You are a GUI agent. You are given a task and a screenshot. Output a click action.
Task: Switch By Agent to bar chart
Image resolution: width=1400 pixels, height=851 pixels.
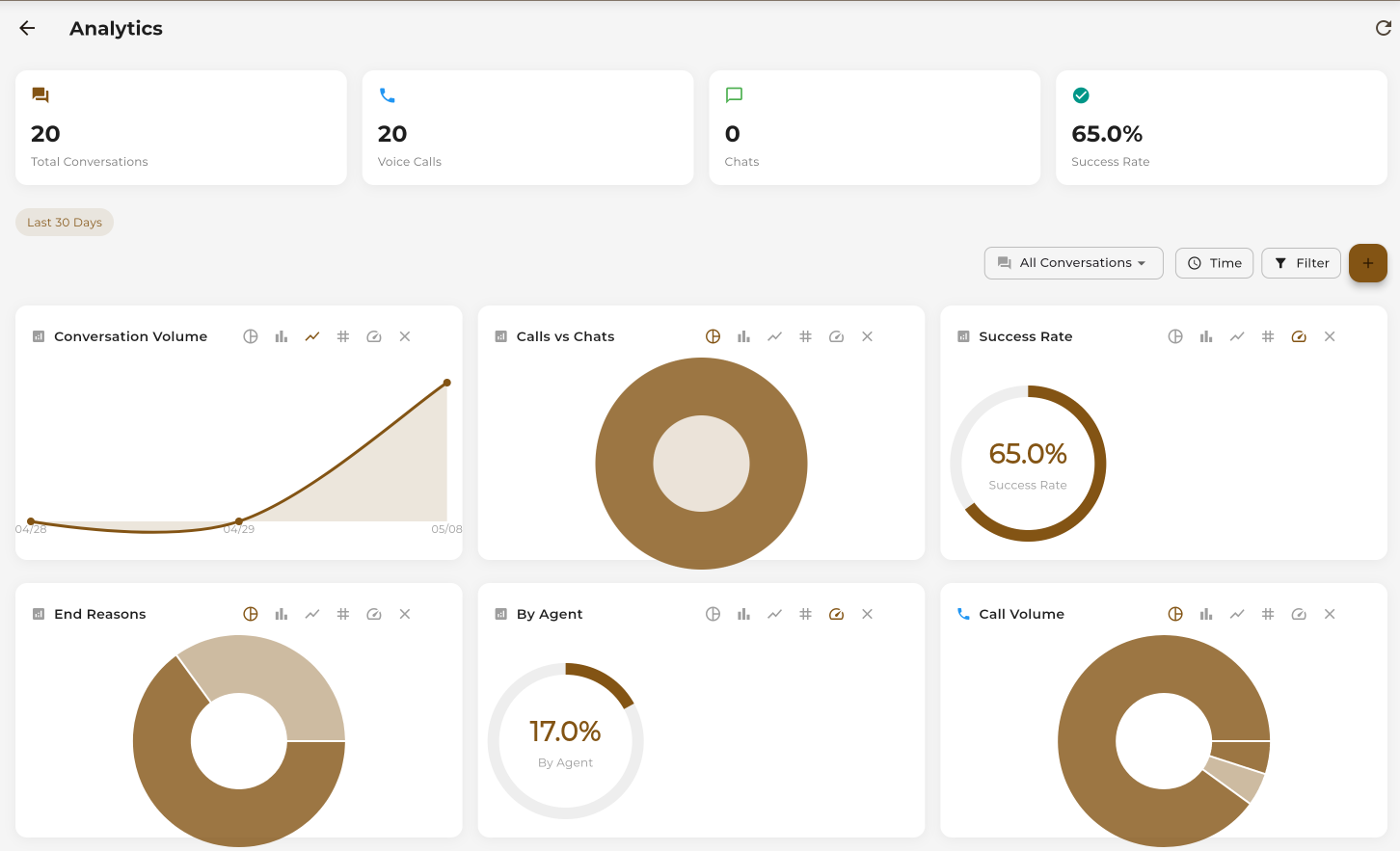[x=744, y=614]
